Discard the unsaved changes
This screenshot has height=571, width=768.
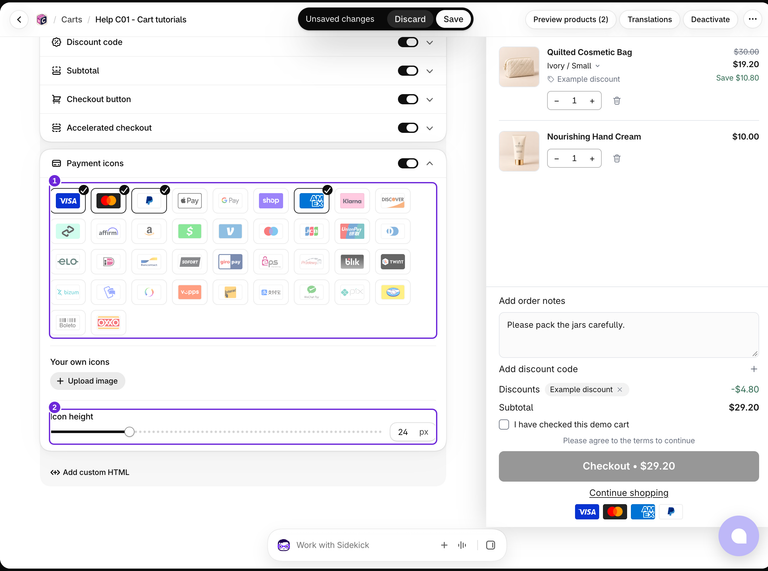(410, 19)
